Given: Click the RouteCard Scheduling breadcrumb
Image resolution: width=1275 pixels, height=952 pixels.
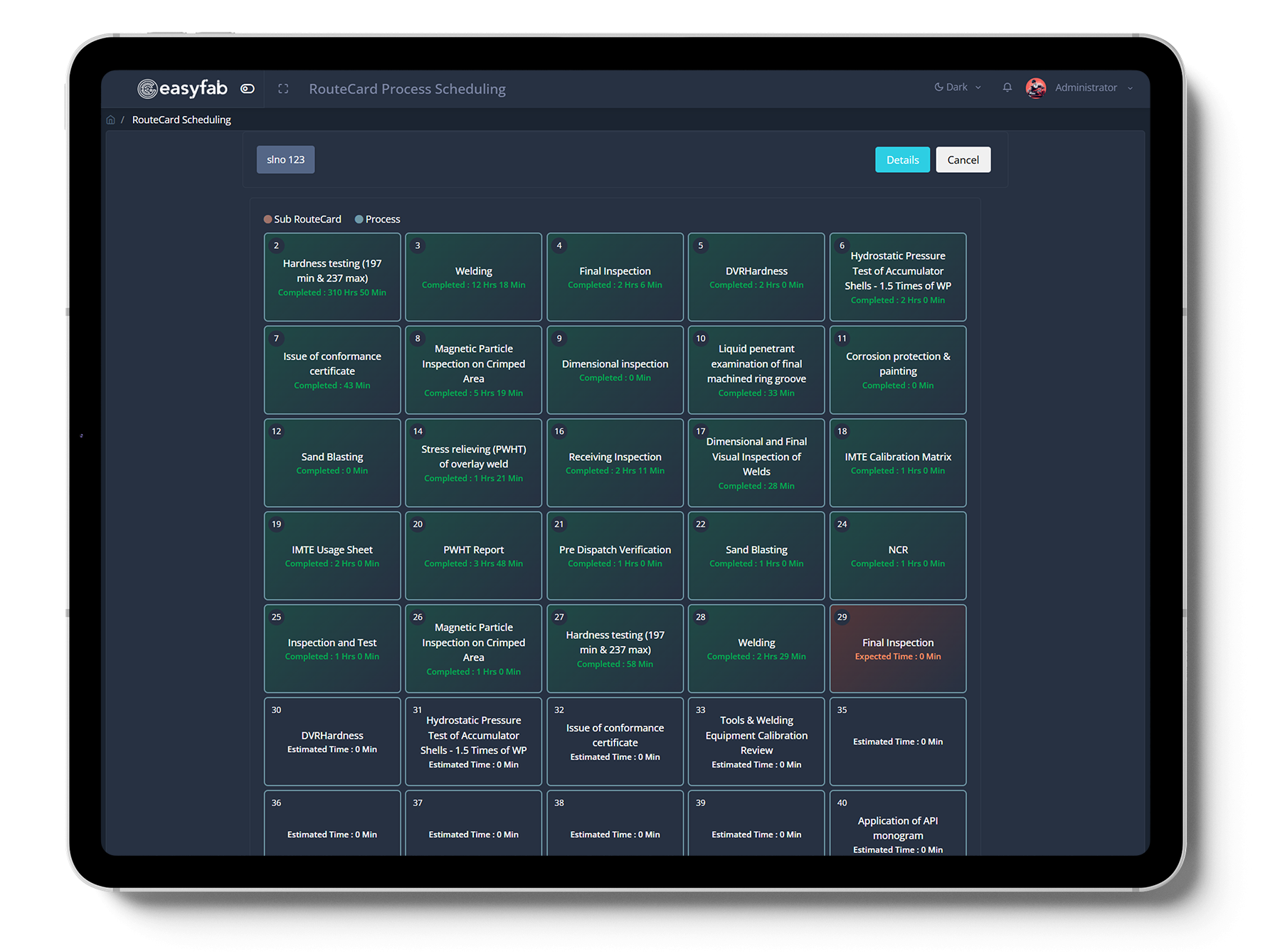Looking at the screenshot, I should pos(181,120).
